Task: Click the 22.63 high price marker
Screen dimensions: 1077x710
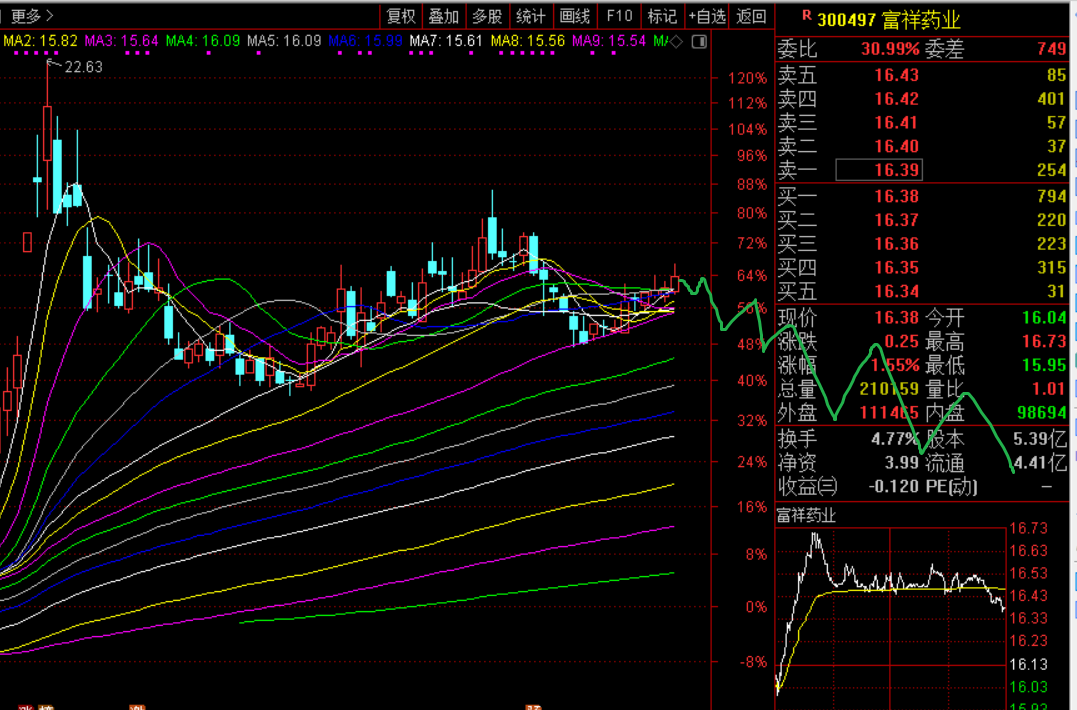Action: coord(83,67)
